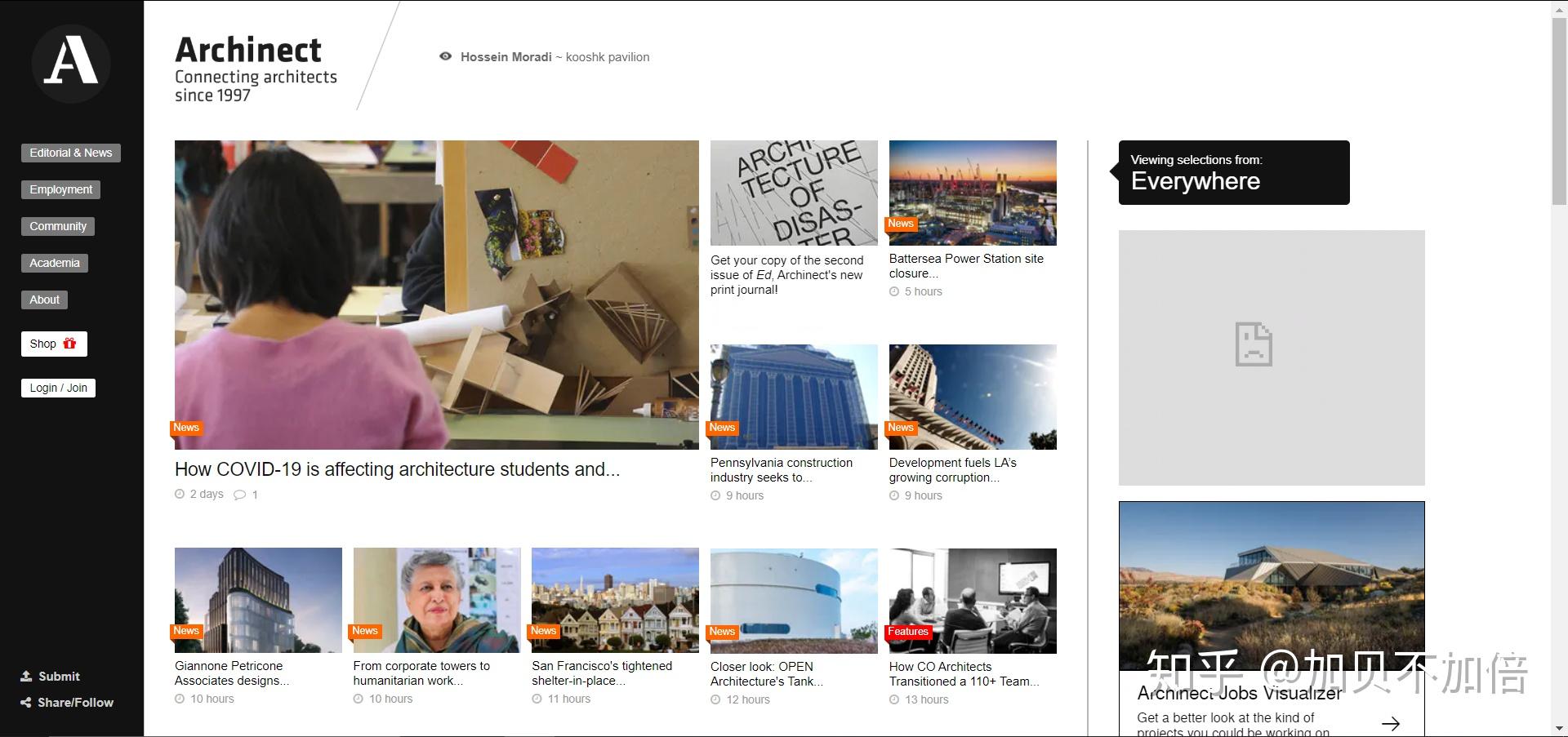Viewport: 1568px width, 737px height.
Task: Click the Archinect title wordmark
Action: point(248,50)
